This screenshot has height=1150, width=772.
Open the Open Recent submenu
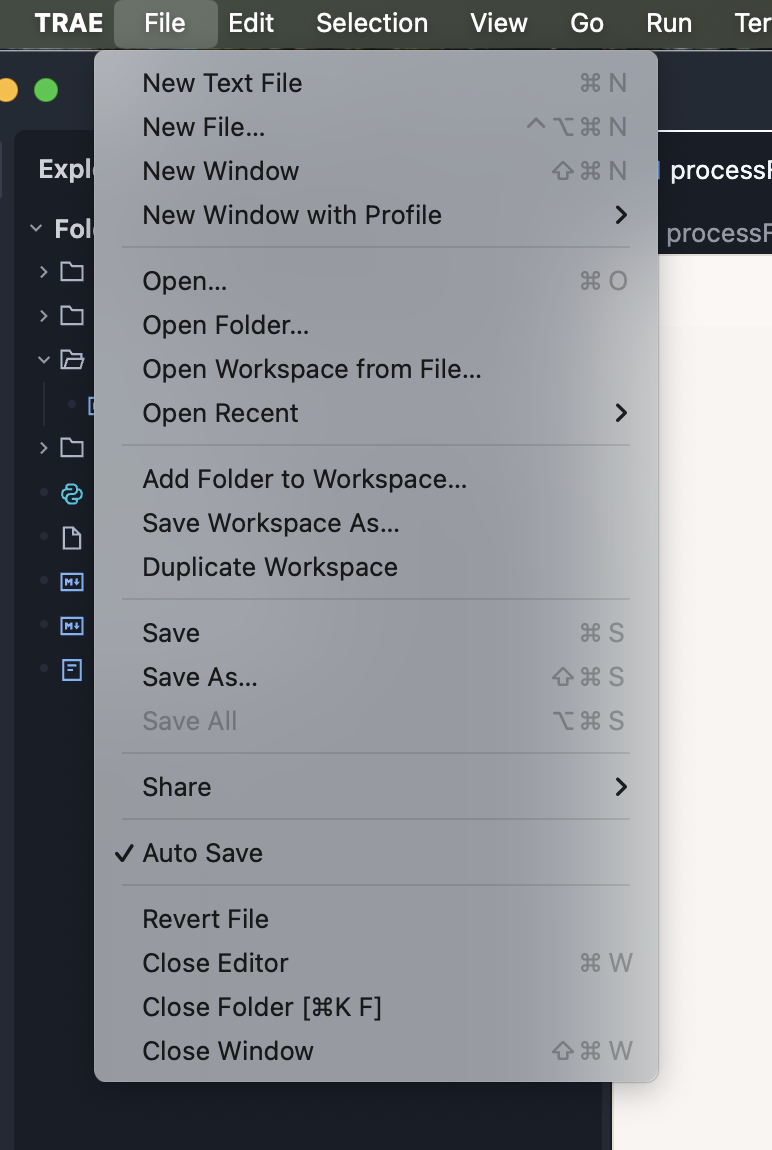[222, 413]
